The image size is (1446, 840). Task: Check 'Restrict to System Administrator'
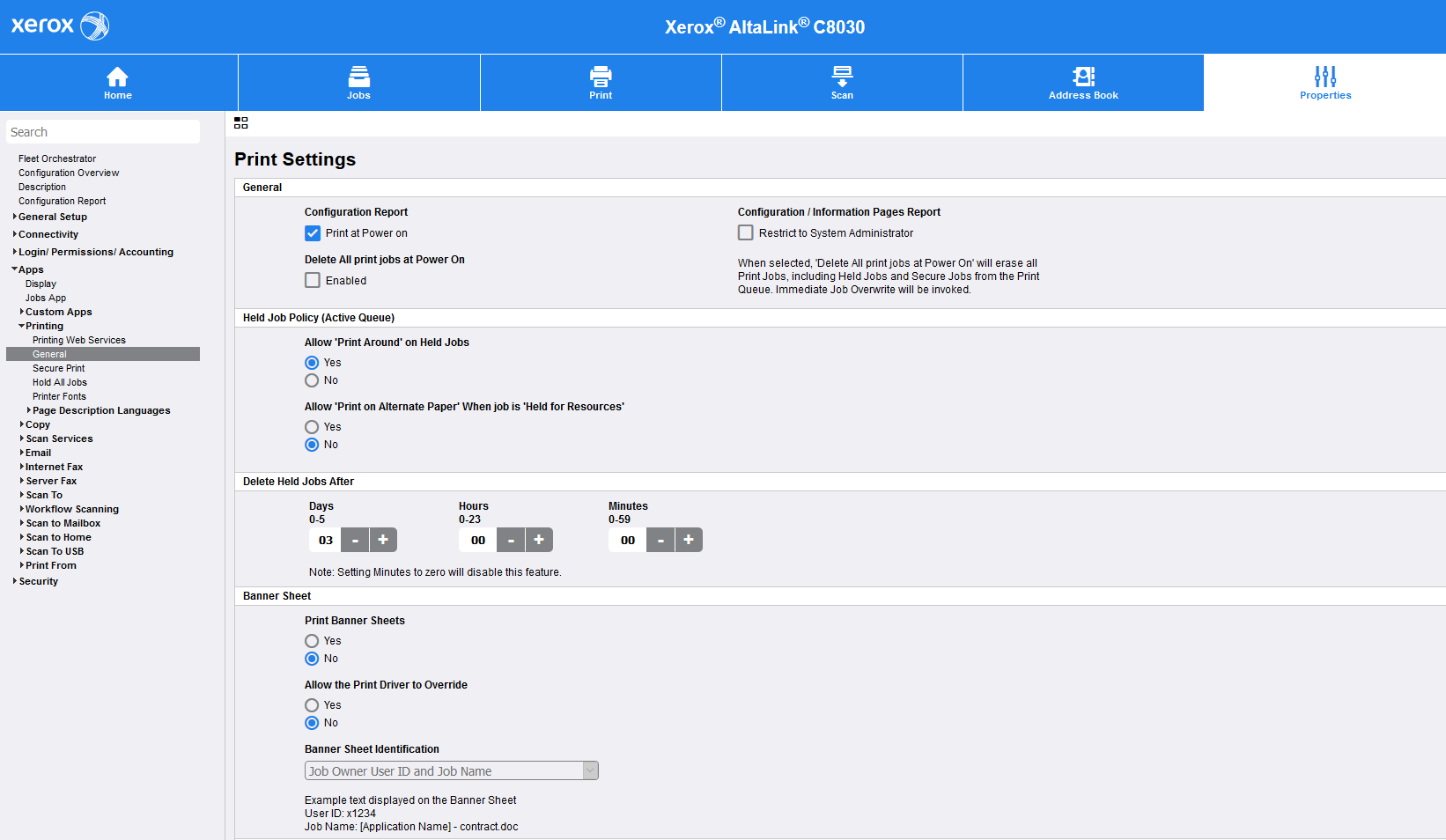(x=746, y=232)
